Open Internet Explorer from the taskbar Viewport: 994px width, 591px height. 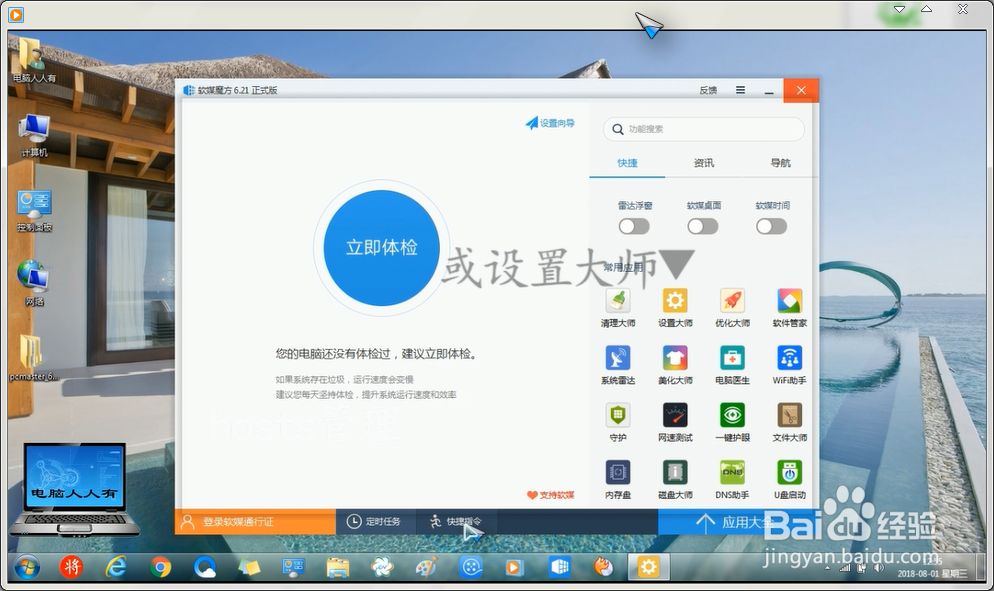click(116, 567)
